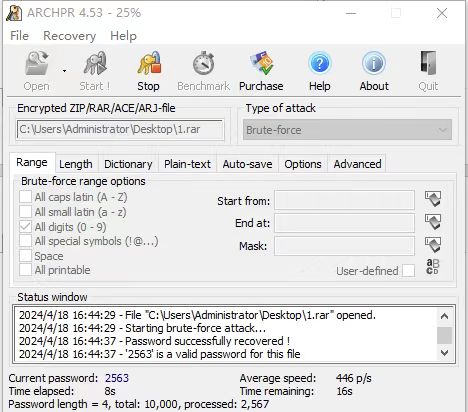Click the encrypted file path field
Viewport: 468px width, 412px height.
[x=120, y=129]
